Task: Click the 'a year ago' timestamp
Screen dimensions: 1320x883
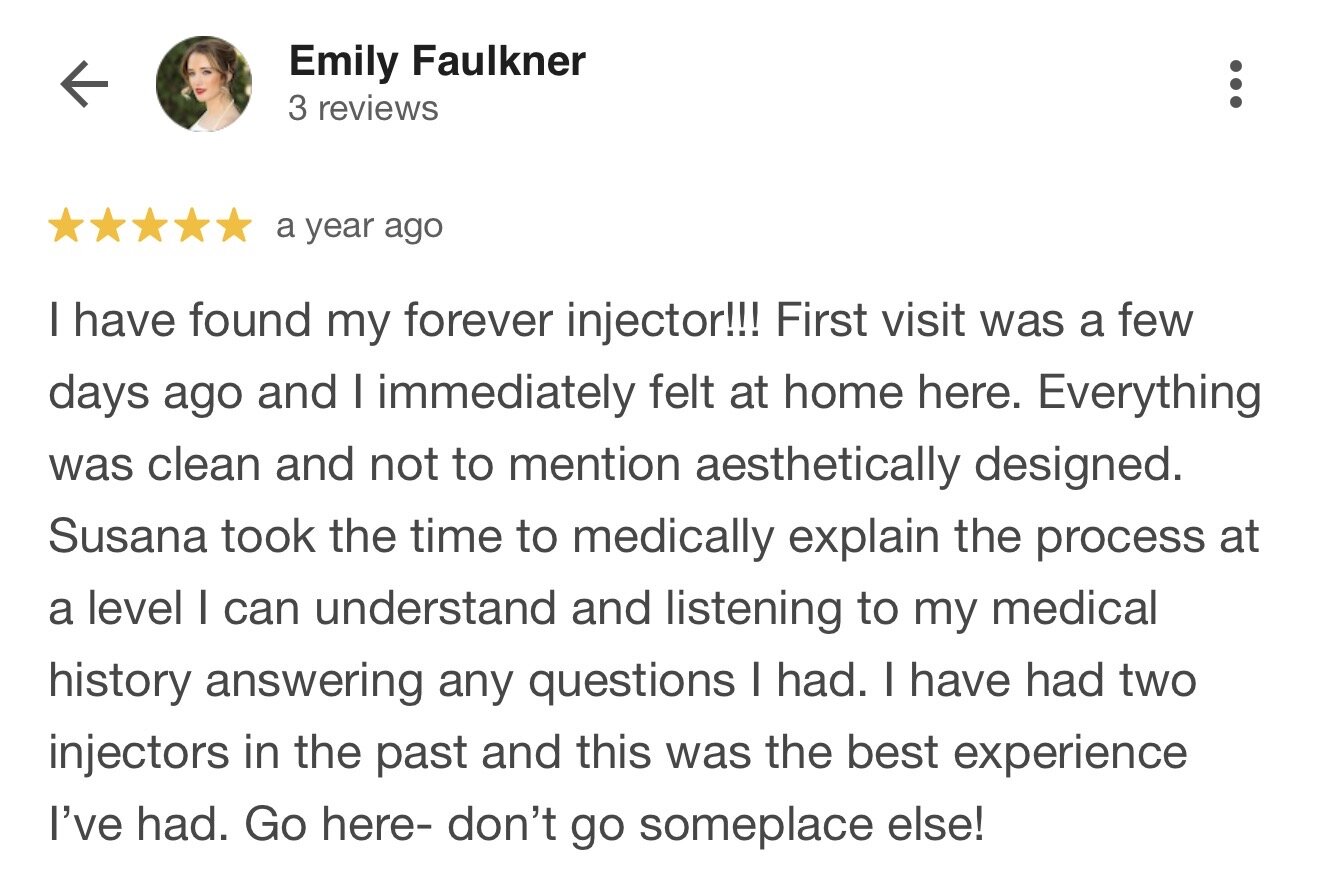Action: coord(359,227)
